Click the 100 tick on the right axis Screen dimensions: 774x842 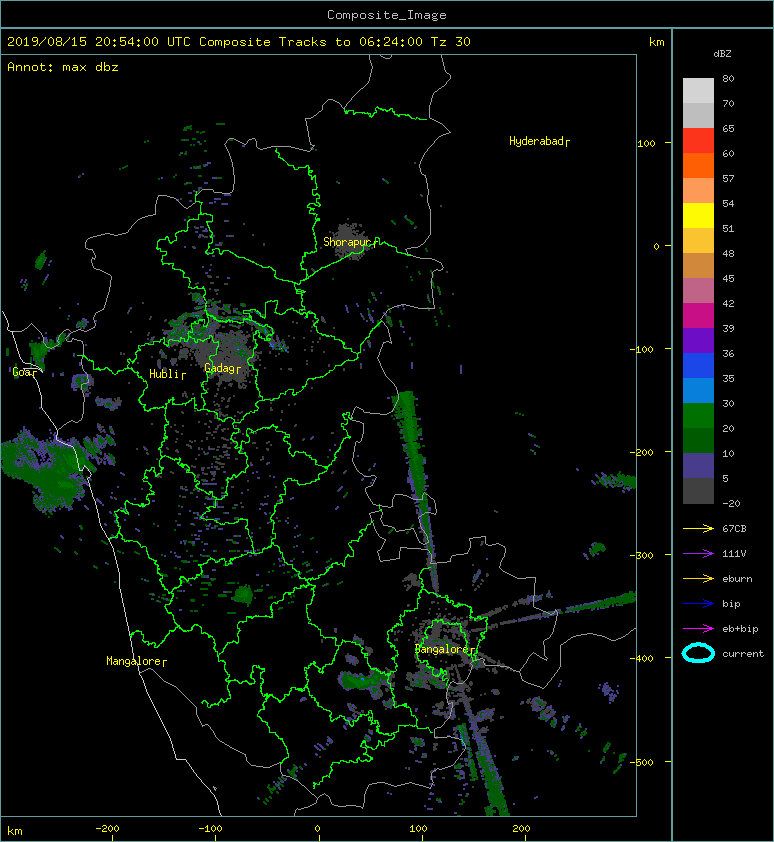point(646,143)
